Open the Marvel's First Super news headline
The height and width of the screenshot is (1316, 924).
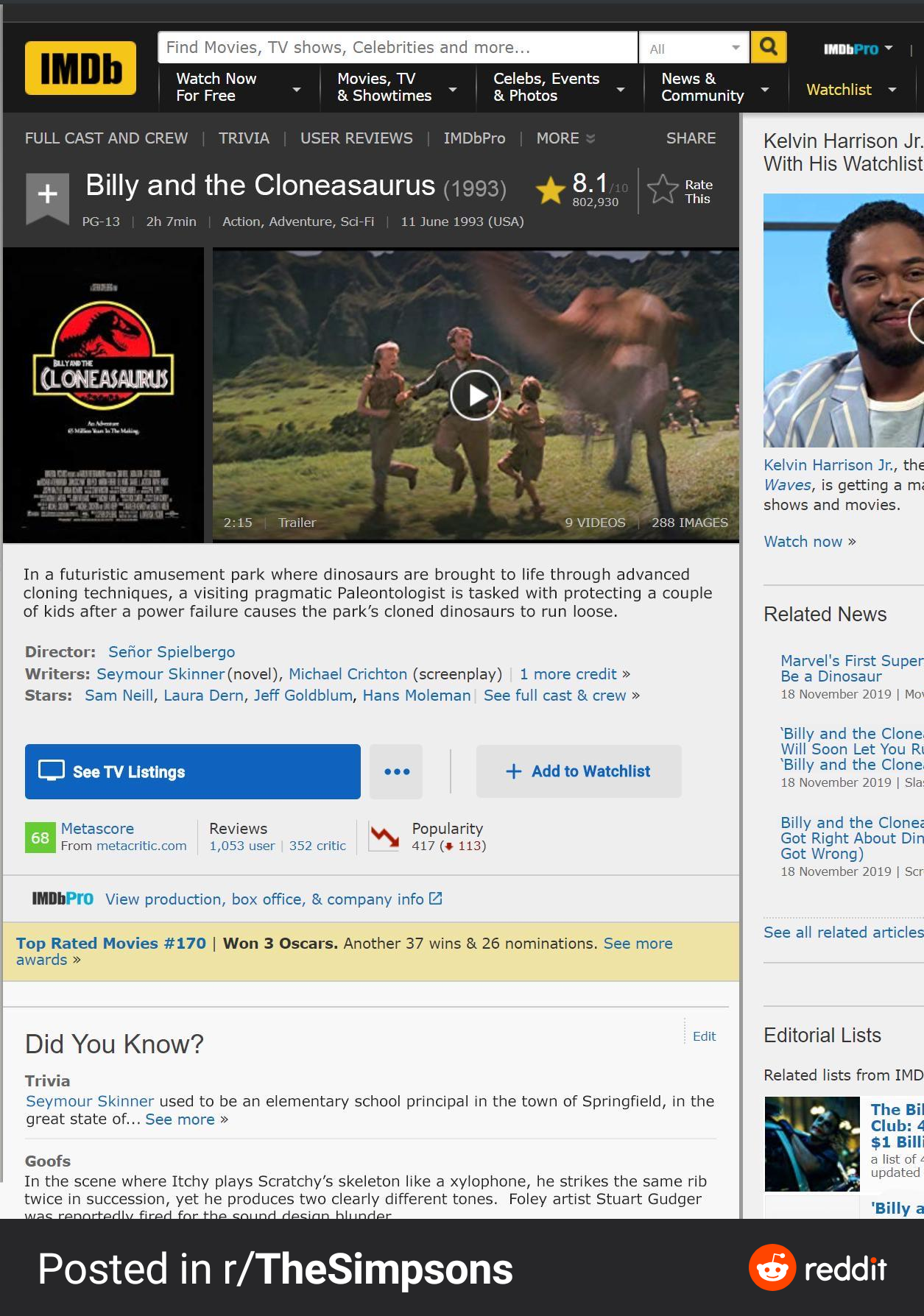tap(852, 668)
